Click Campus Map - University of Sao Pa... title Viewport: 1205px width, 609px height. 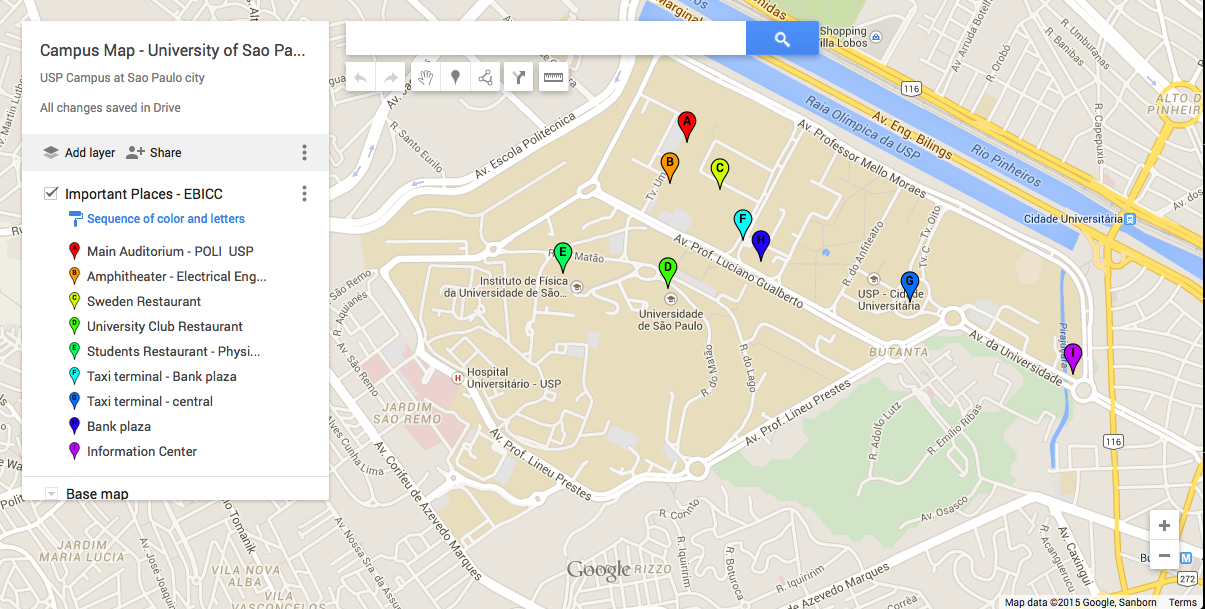(173, 50)
